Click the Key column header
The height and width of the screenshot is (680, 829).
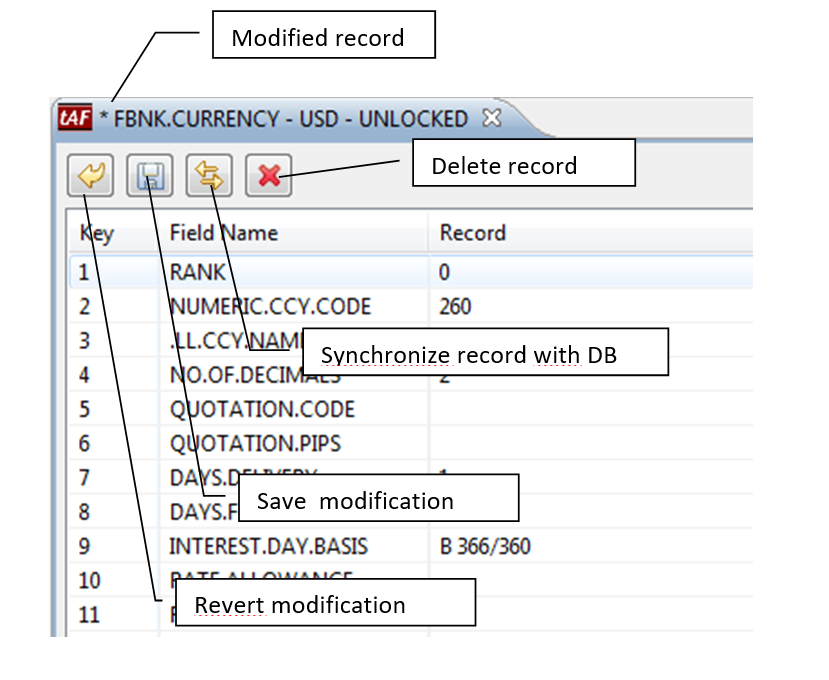coord(97,233)
